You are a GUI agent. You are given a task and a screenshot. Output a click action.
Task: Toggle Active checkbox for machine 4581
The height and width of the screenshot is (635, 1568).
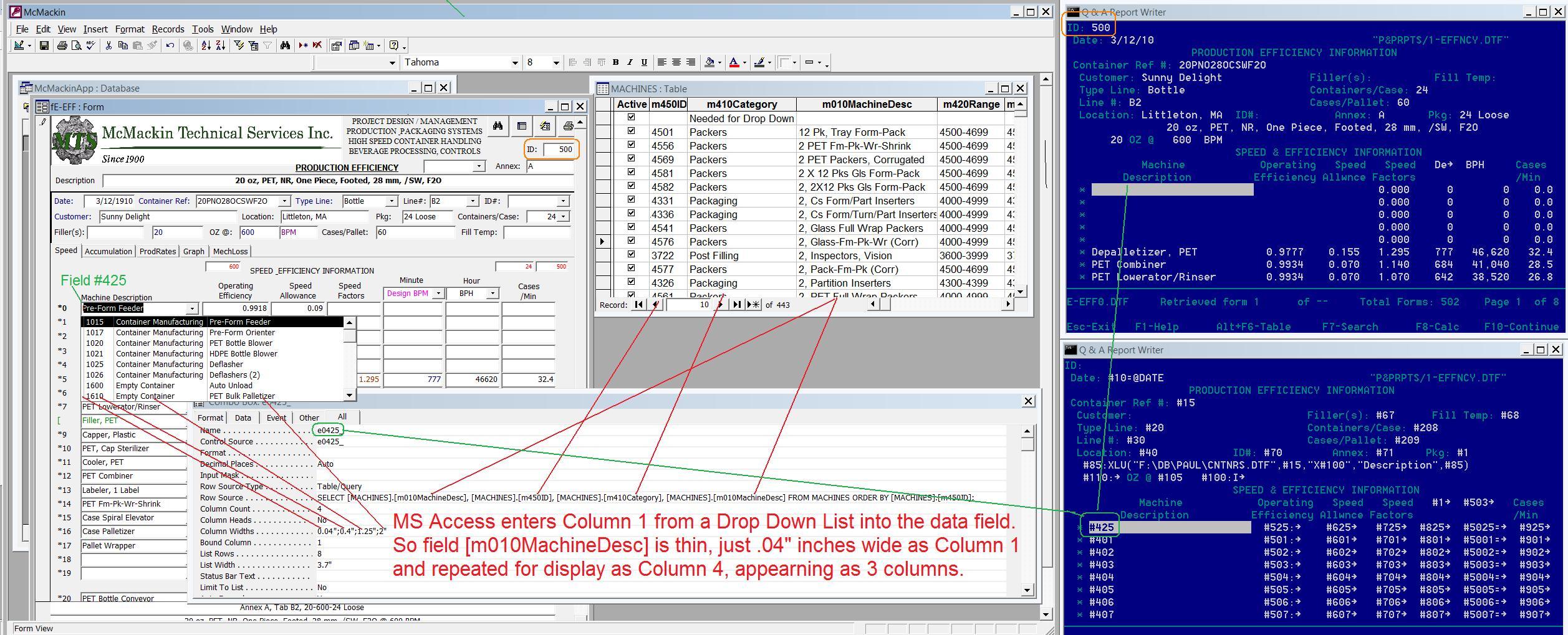[632, 173]
